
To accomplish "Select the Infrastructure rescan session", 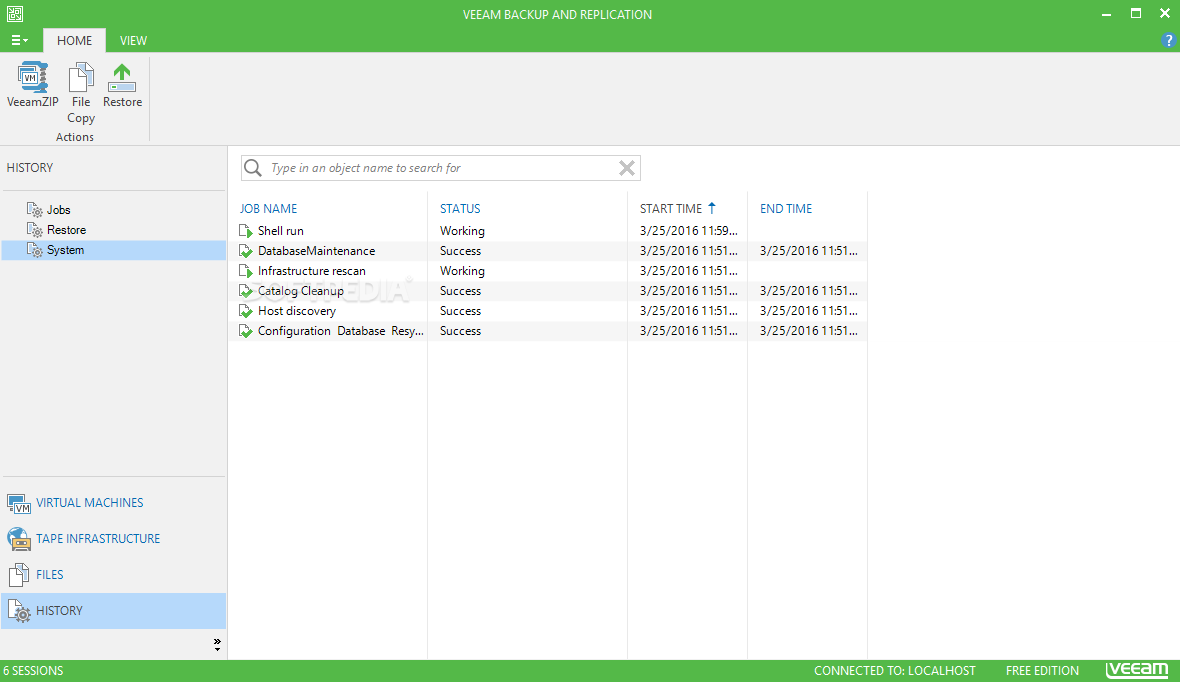I will pyautogui.click(x=548, y=271).
